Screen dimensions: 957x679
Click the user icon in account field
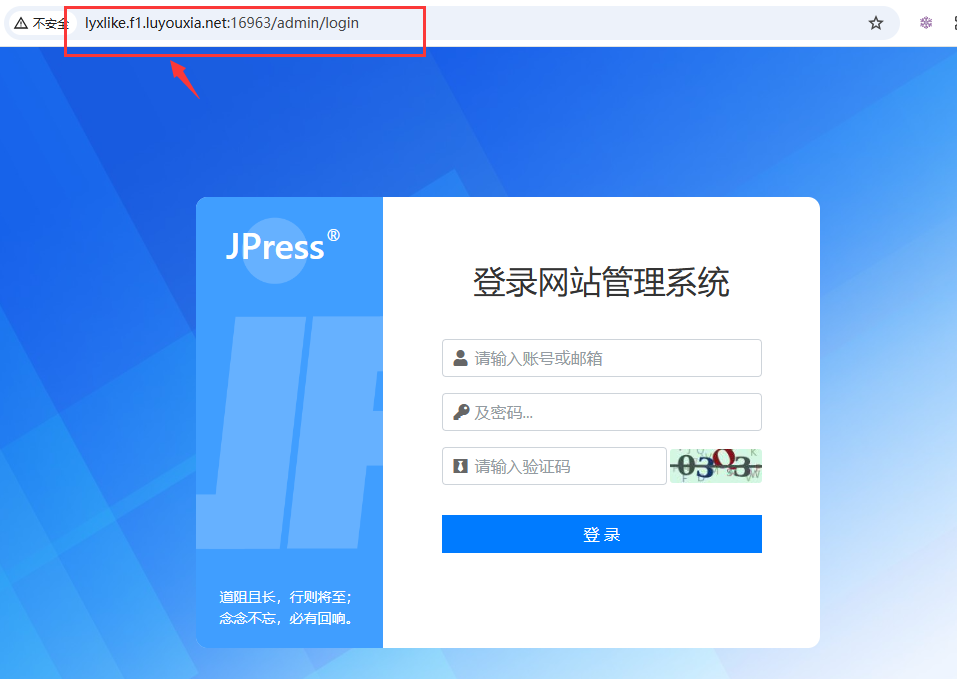[460, 358]
